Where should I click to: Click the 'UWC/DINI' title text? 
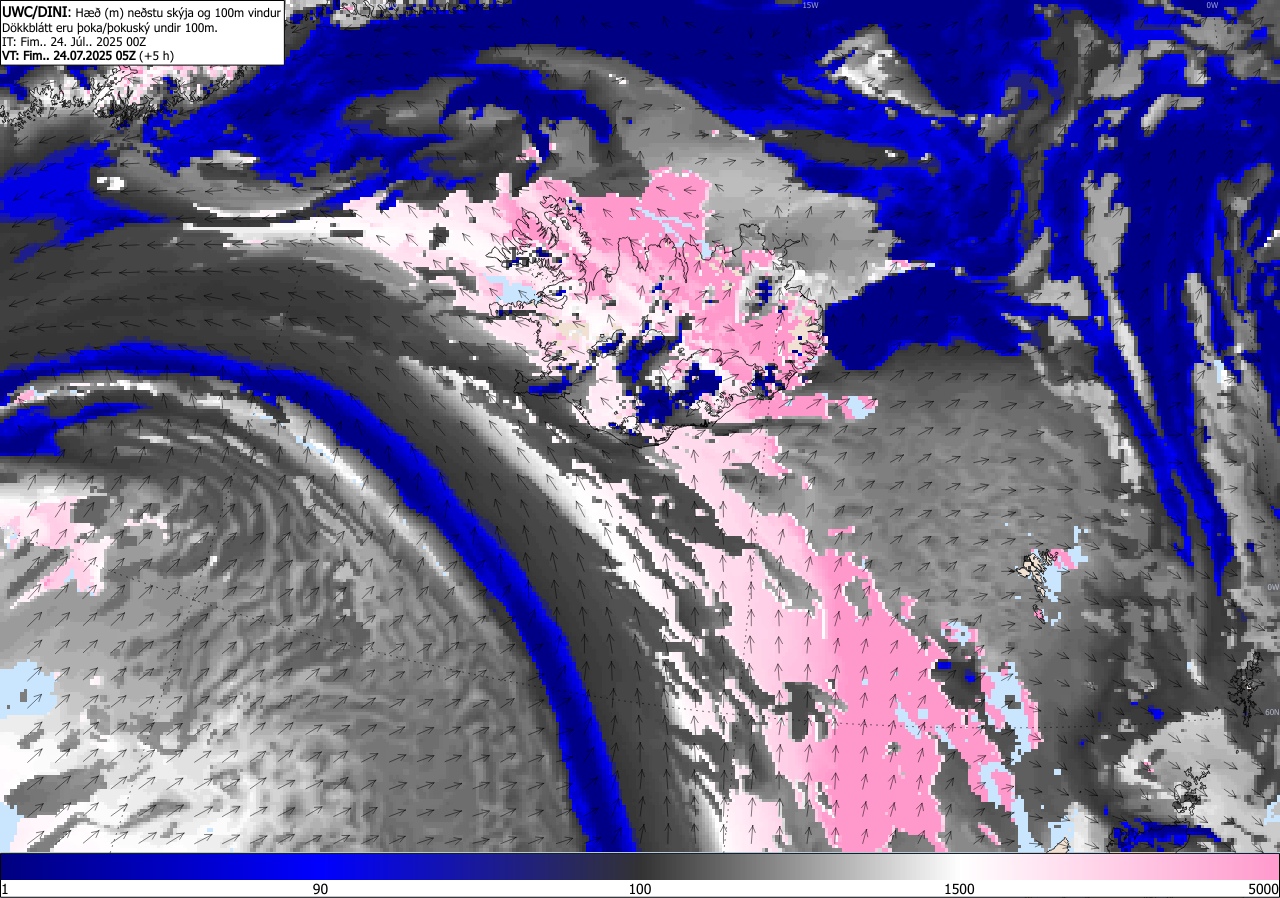pos(36,11)
